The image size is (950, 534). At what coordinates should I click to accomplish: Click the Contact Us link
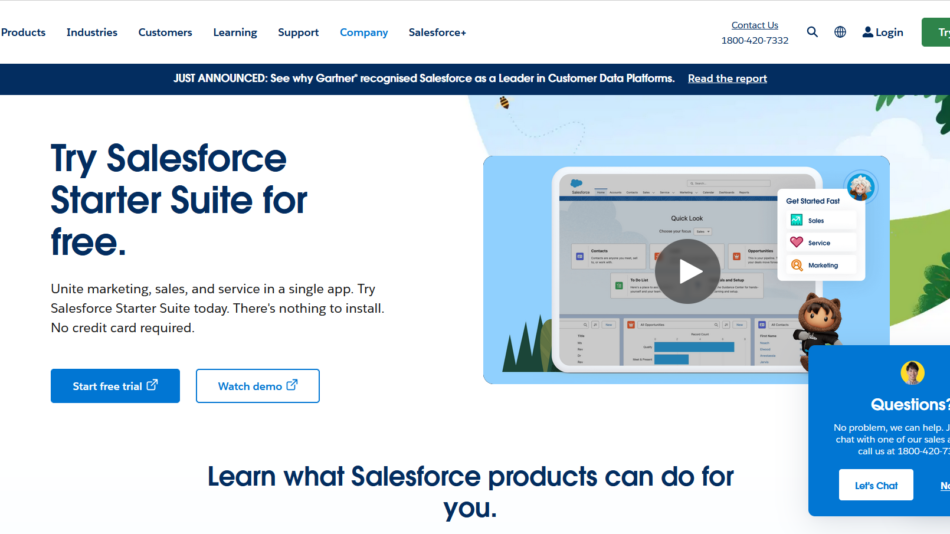click(x=754, y=25)
